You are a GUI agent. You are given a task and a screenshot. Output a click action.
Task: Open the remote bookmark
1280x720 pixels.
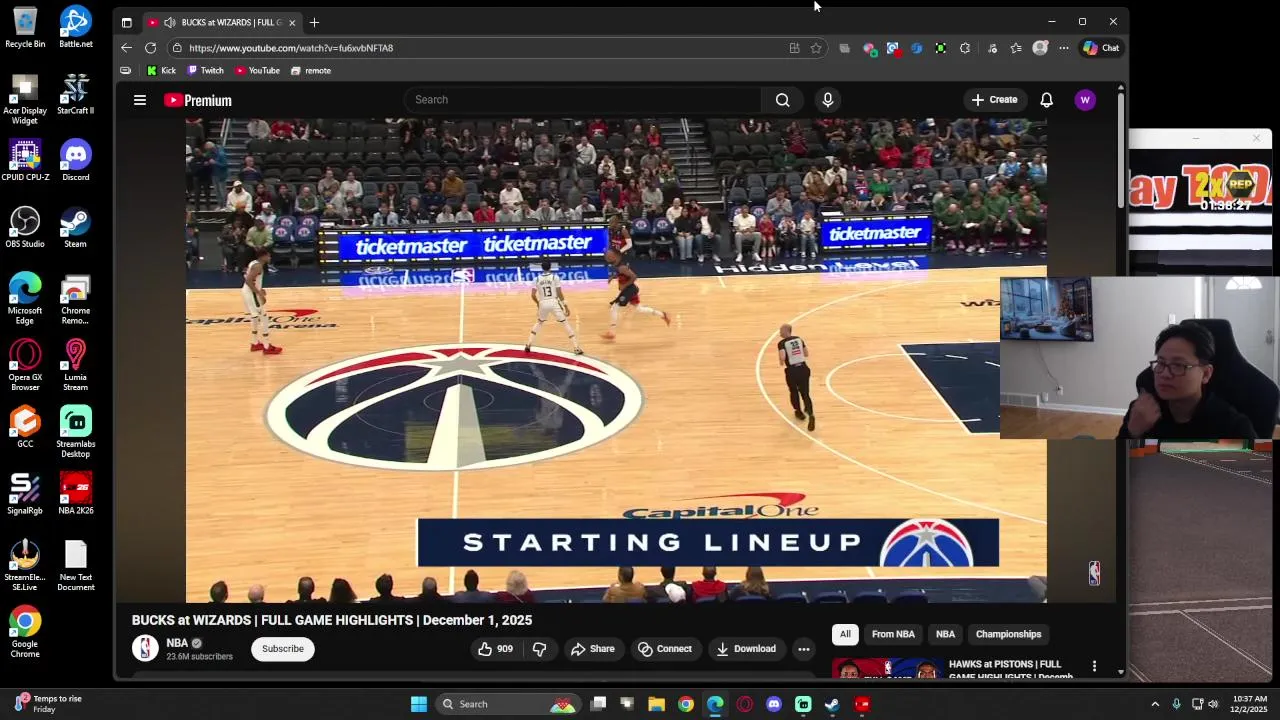point(310,71)
